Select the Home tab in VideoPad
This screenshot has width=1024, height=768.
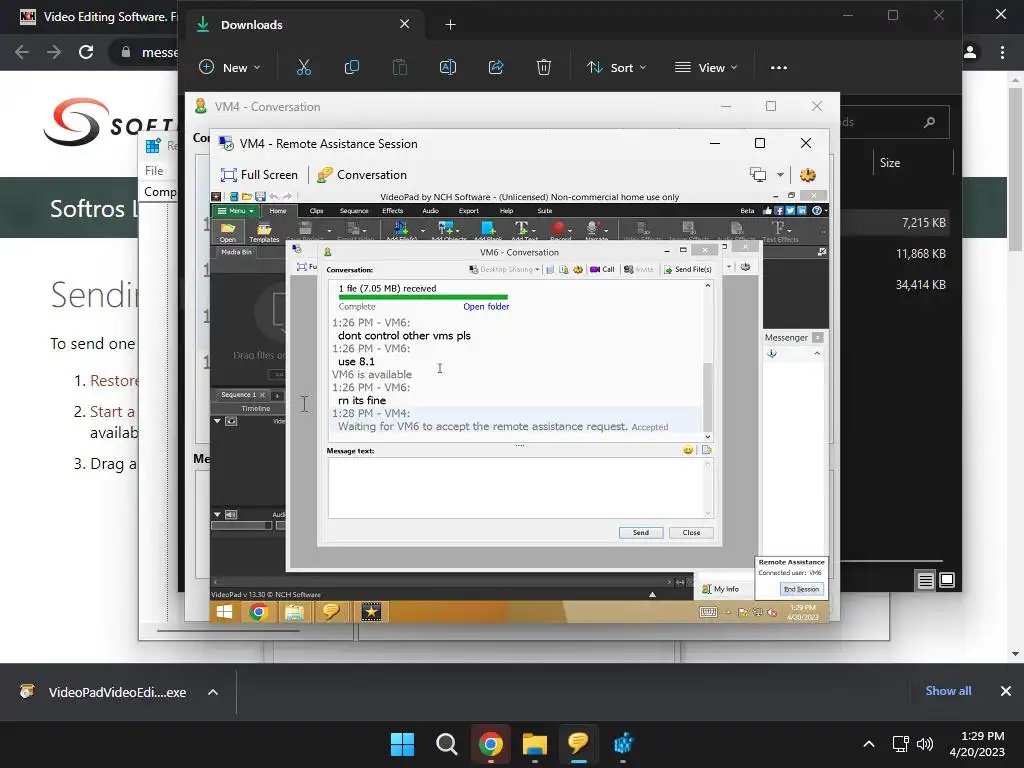tap(278, 211)
